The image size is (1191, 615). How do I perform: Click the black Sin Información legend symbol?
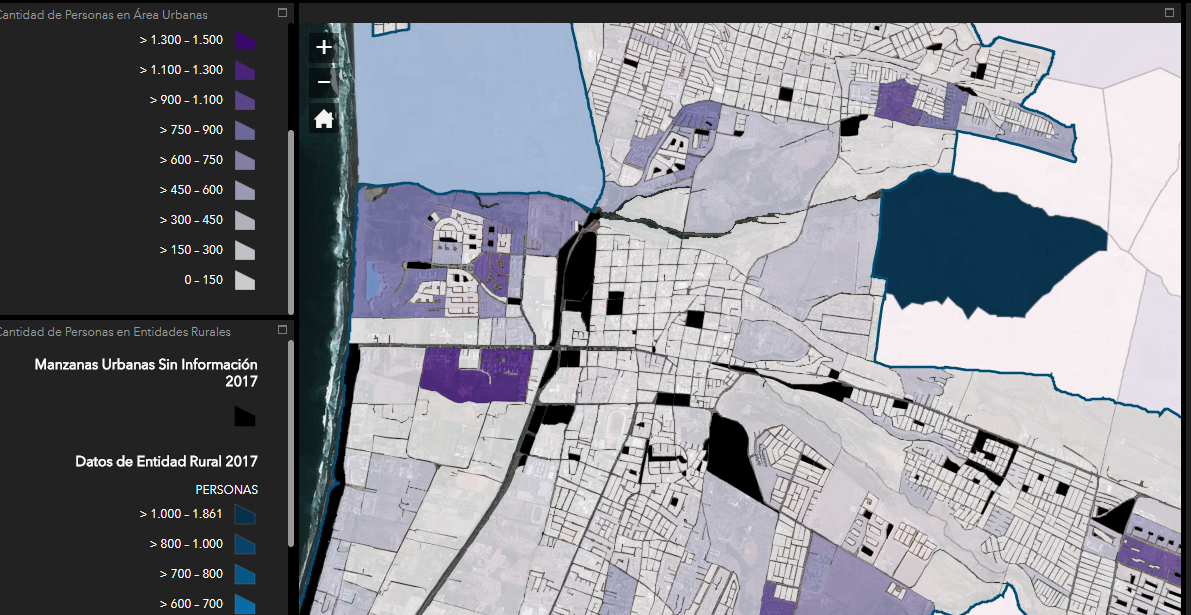point(245,416)
